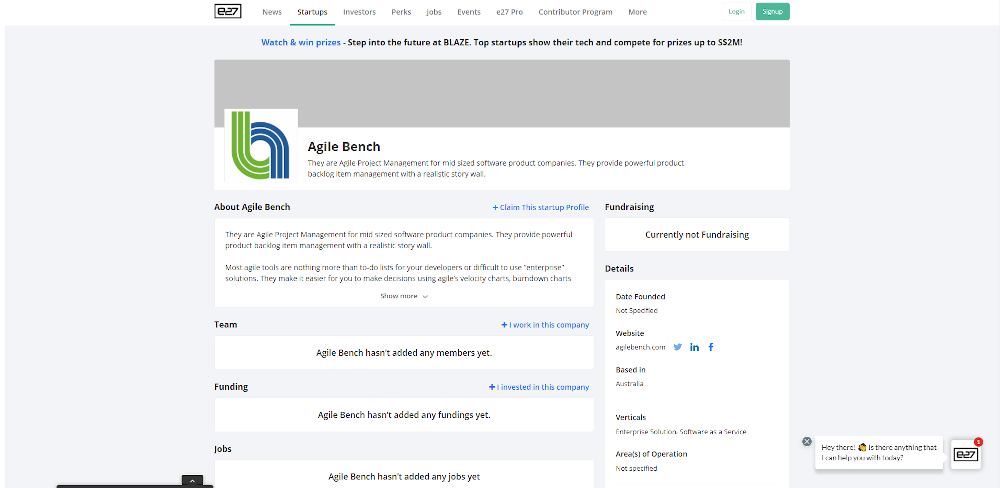This screenshot has width=1000, height=488.
Task: Click the chat greeting message bubble
Action: tap(879, 453)
